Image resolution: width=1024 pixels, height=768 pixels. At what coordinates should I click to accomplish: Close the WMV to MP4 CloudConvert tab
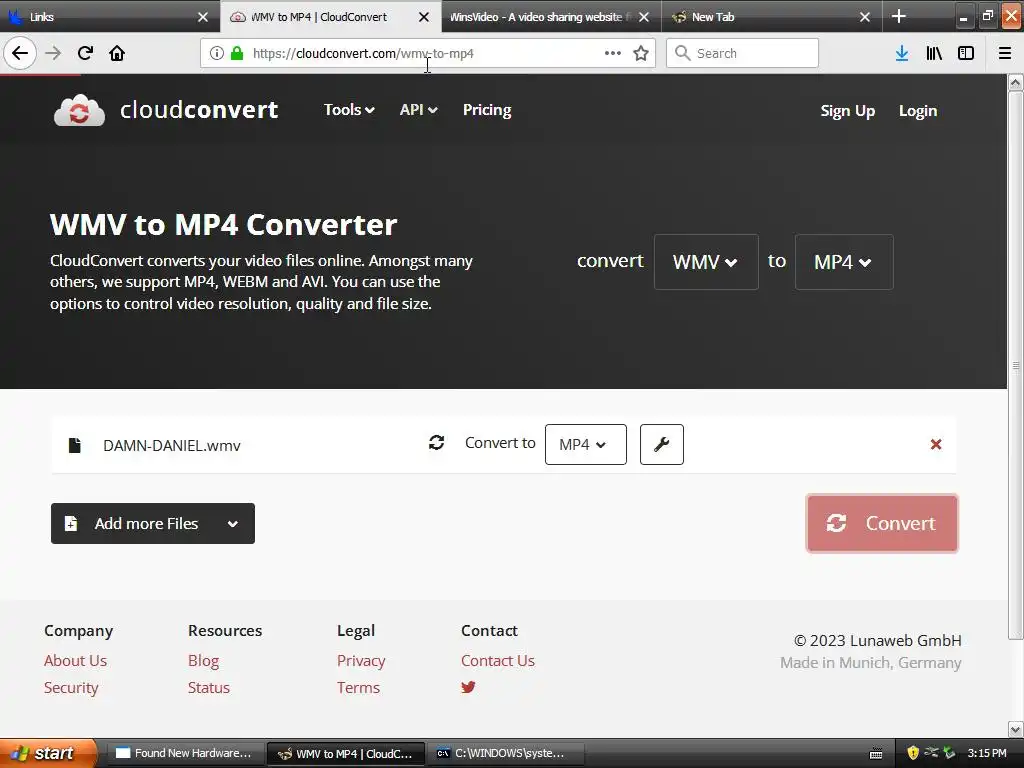[424, 17]
